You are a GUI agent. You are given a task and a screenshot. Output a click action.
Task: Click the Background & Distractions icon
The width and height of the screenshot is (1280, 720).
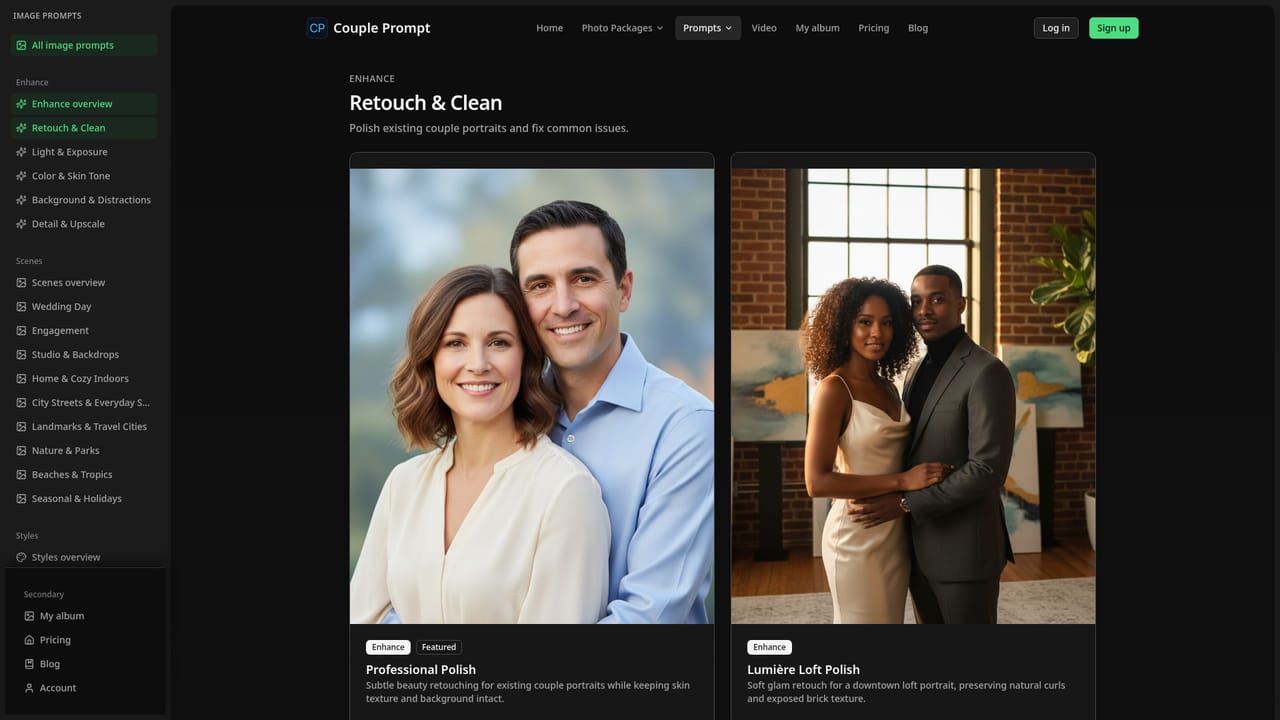pos(21,200)
